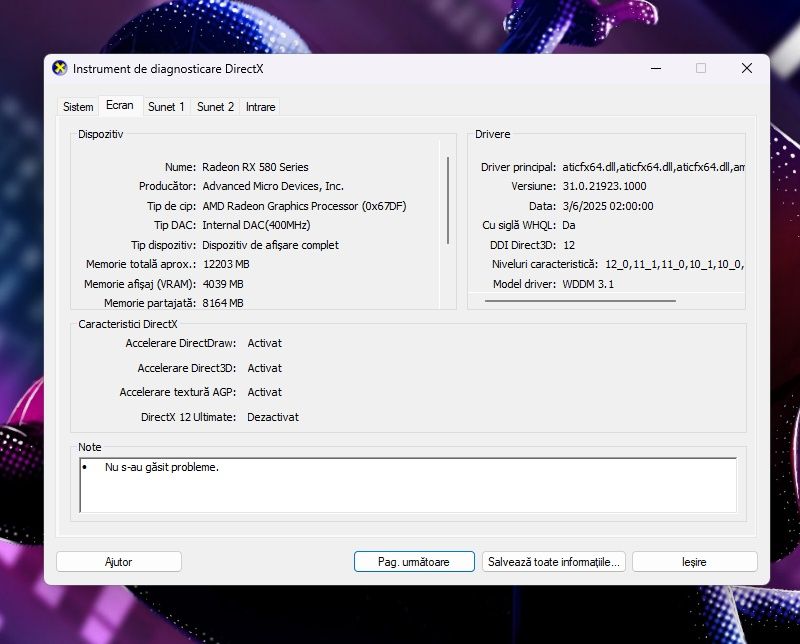Open the Sunet 2 tab
The height and width of the screenshot is (644, 800).
point(215,107)
